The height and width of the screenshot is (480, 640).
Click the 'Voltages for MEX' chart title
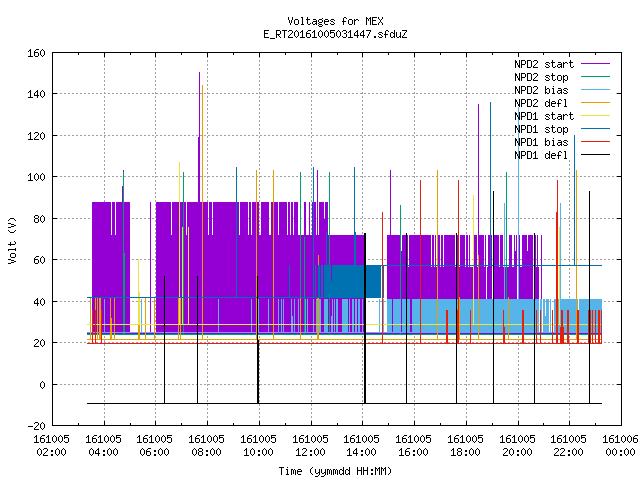[x=335, y=21]
